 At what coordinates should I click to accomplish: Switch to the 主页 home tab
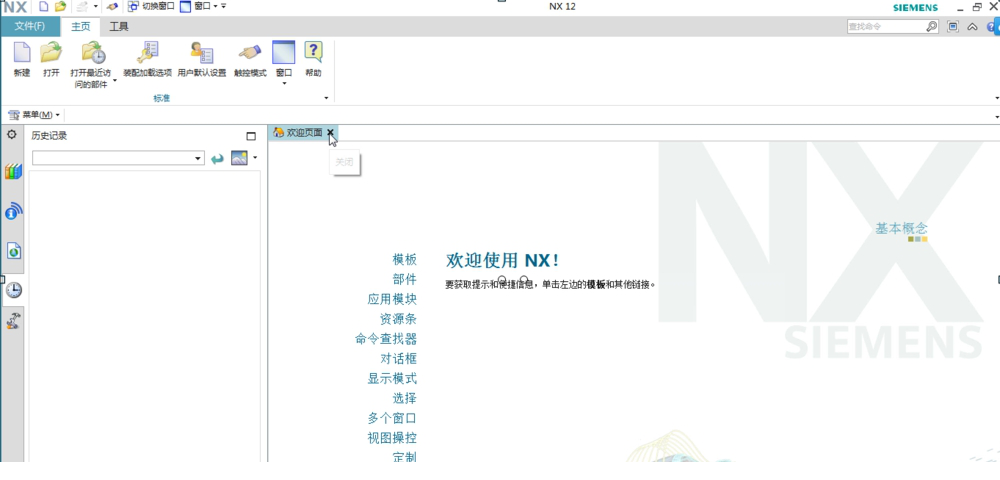point(80,26)
